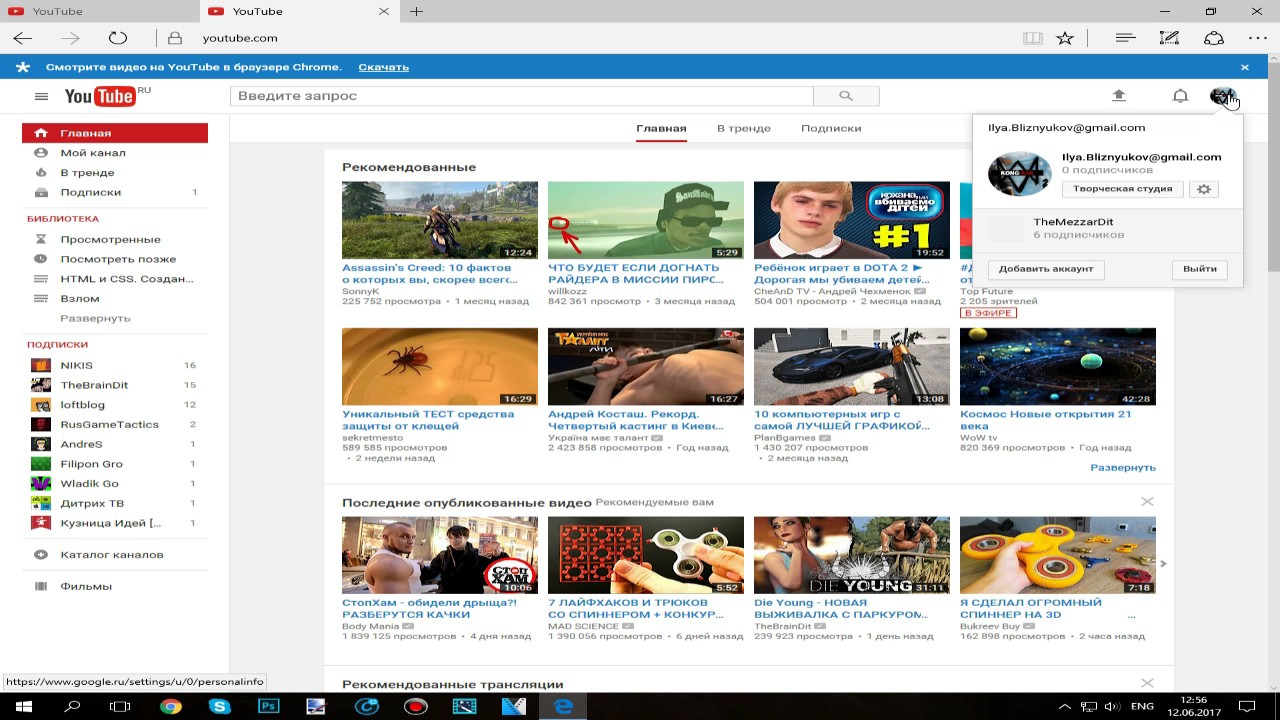Open the upload video icon

1119,95
